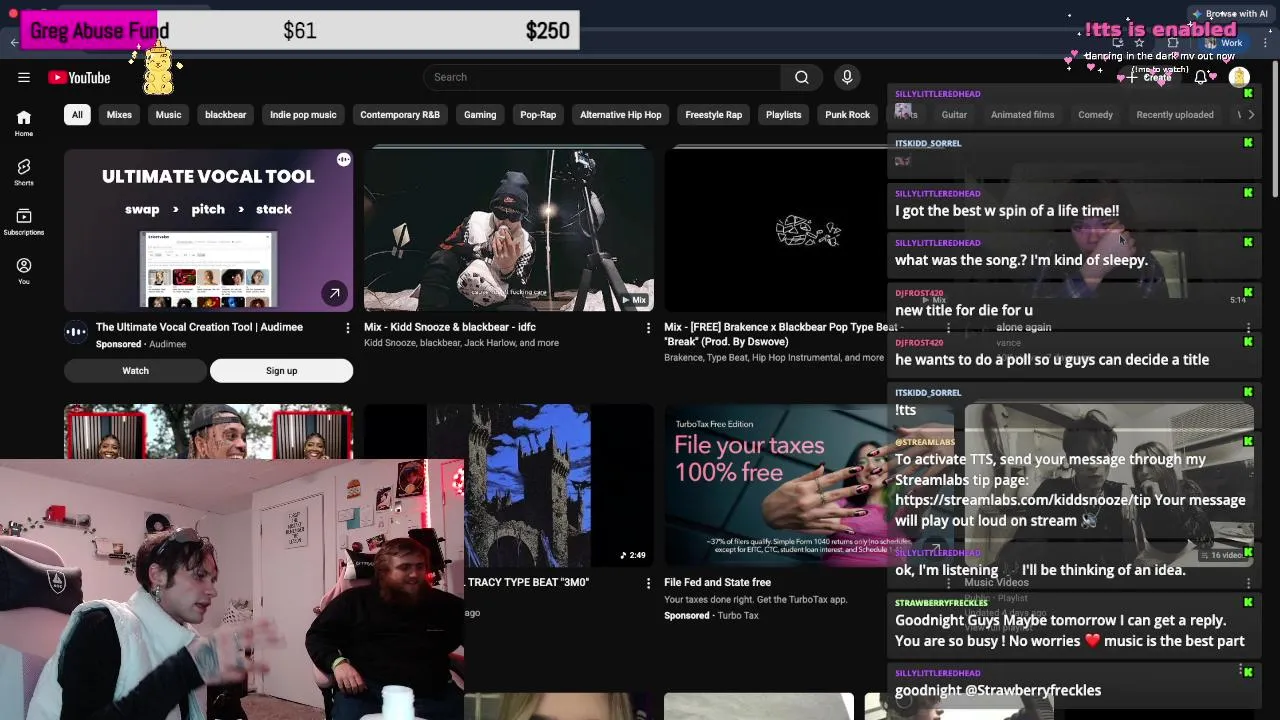Viewport: 1280px width, 720px height.
Task: Select the Alternative Hip Hop chip
Action: click(x=621, y=115)
